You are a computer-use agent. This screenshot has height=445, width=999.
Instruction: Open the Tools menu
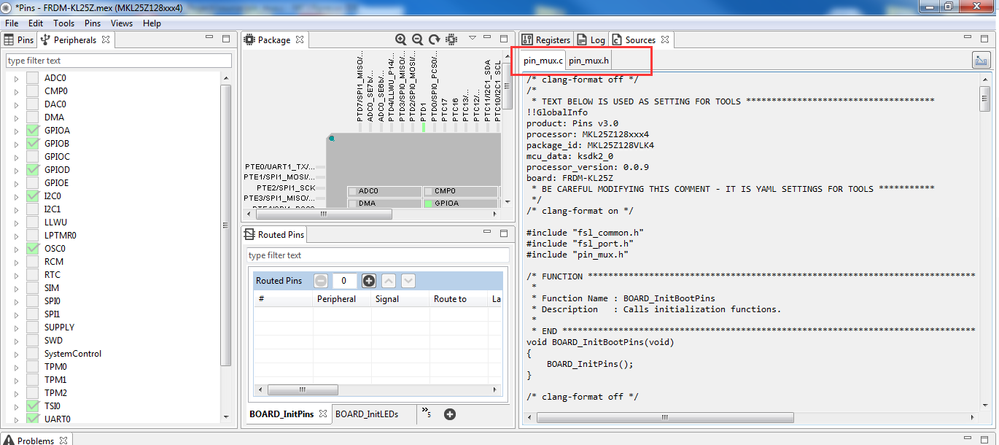point(64,23)
